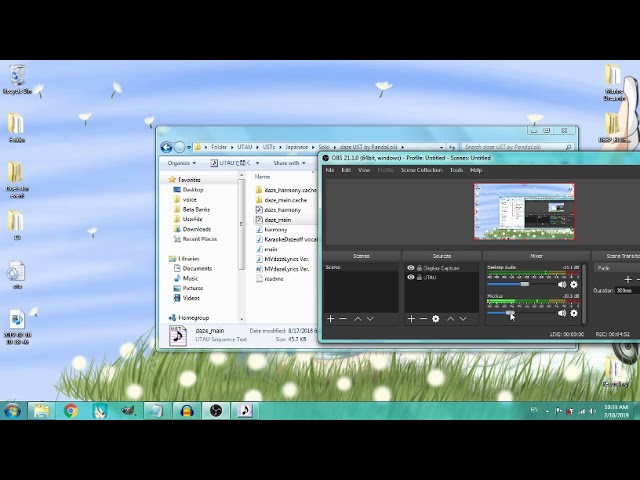Open the UTAU open-with dropdown arrow

point(258,163)
